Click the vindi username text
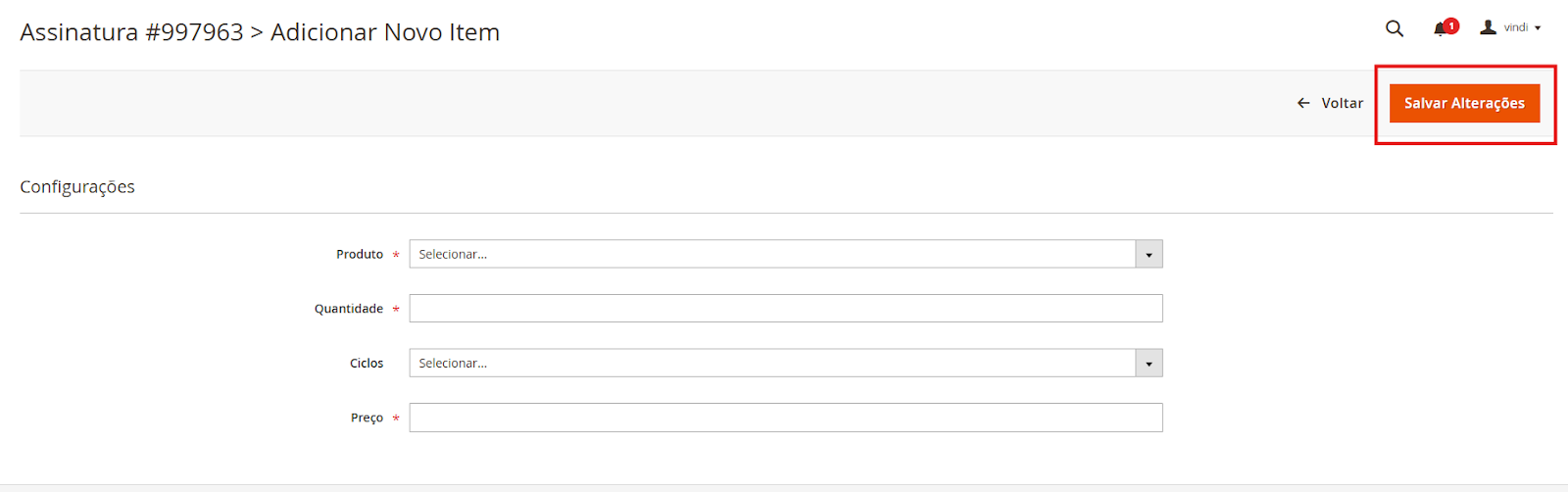The height and width of the screenshot is (492, 1568). 1516,27
